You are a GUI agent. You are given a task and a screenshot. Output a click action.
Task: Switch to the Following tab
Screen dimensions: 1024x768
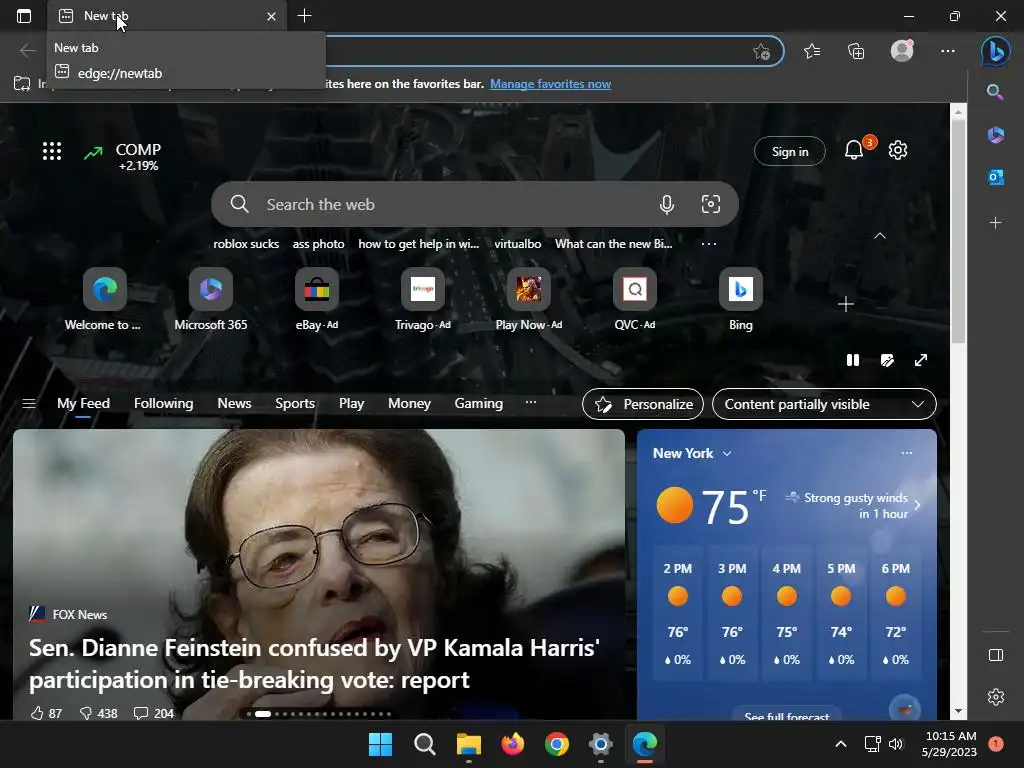pyautogui.click(x=163, y=404)
